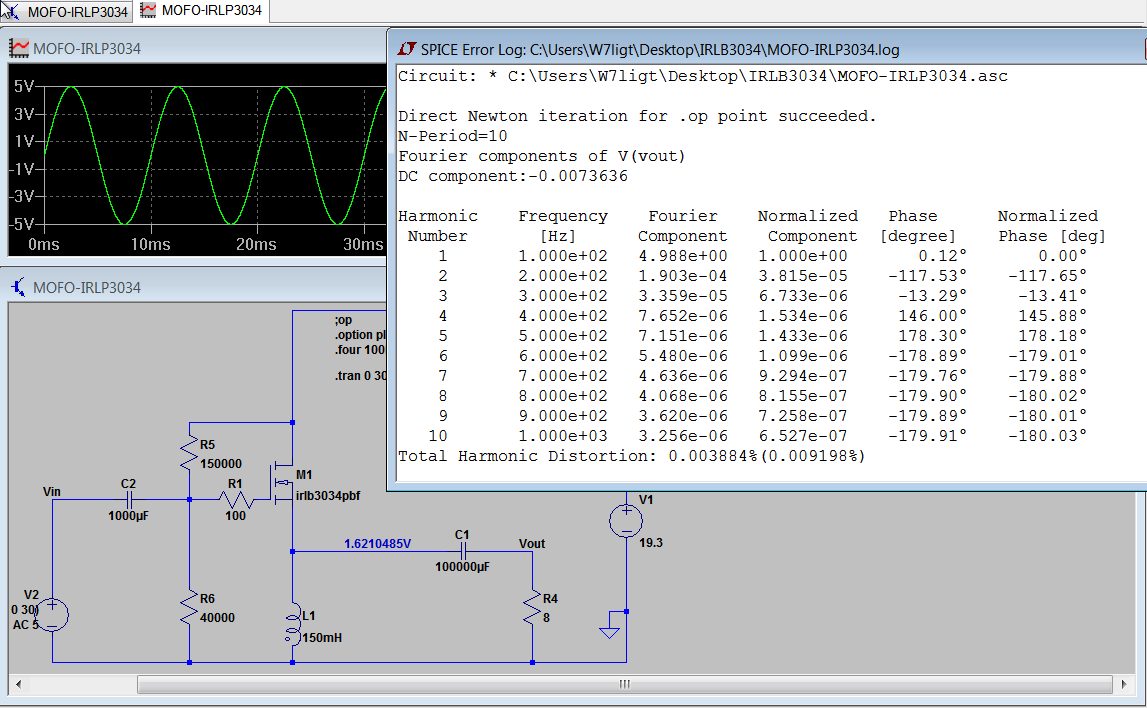The width and height of the screenshot is (1147, 708).
Task: Click the schematic horizontal scrollbar thumb
Action: tap(625, 685)
